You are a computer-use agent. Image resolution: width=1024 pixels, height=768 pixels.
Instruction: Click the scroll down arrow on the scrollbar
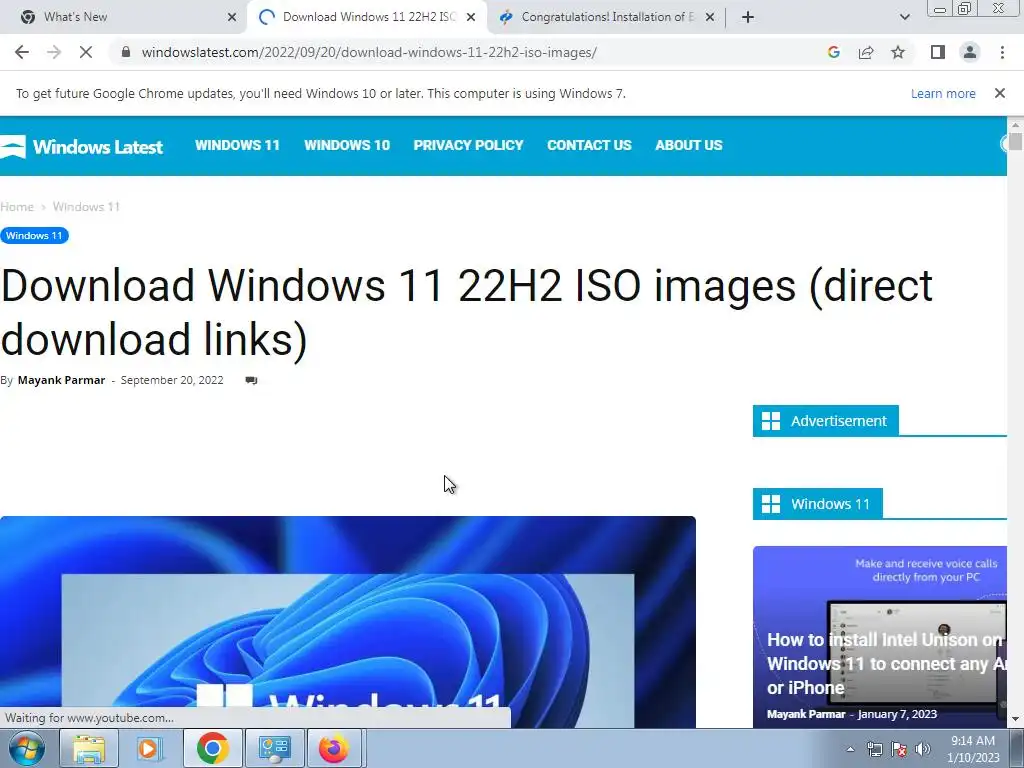click(1015, 719)
